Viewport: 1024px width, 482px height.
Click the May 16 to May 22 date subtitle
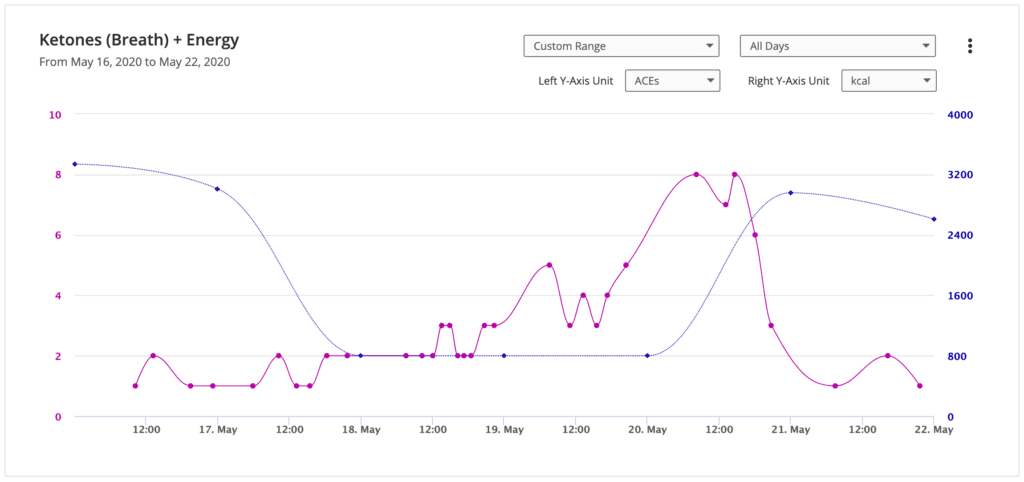pos(134,62)
